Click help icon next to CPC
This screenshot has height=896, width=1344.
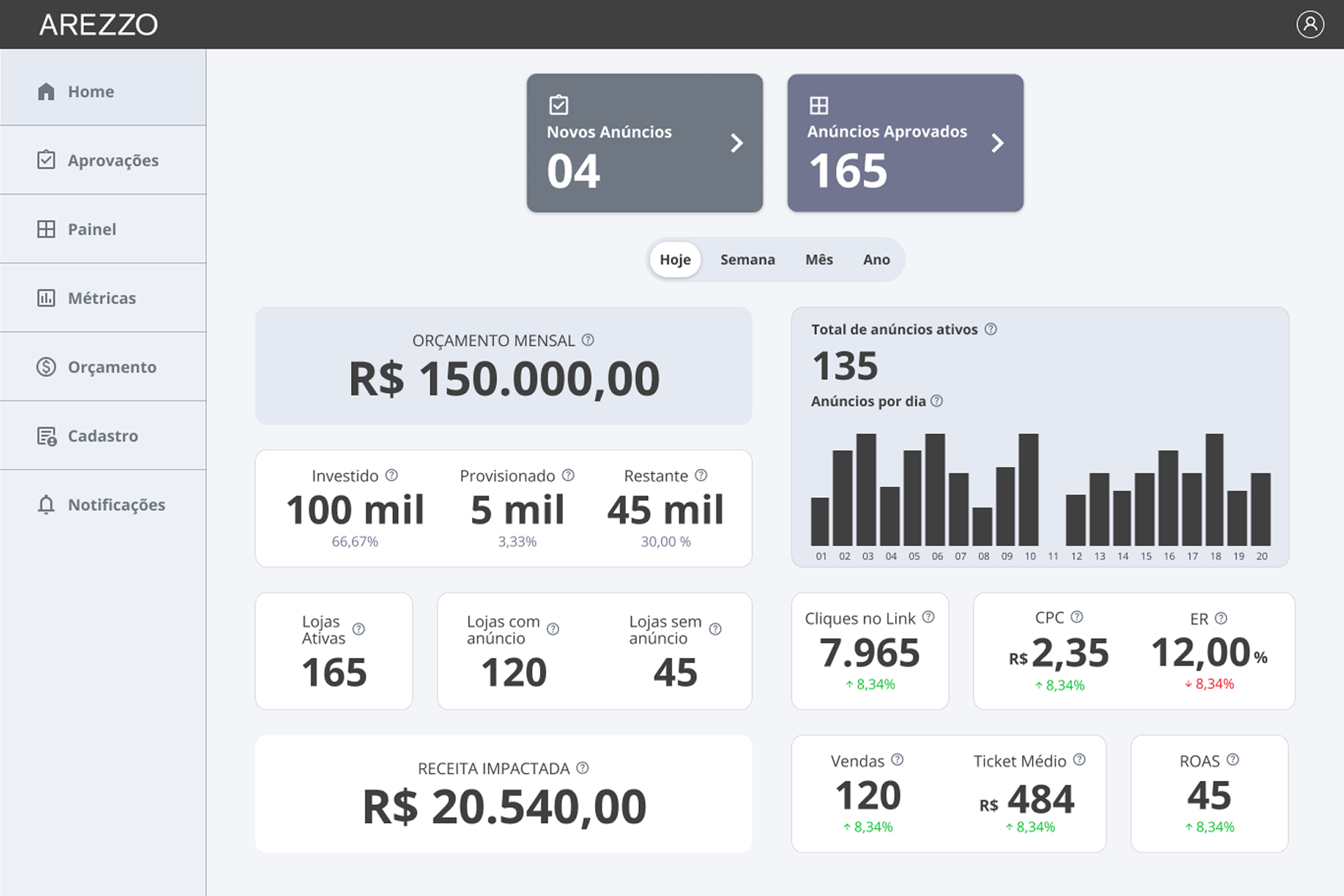(x=1077, y=617)
